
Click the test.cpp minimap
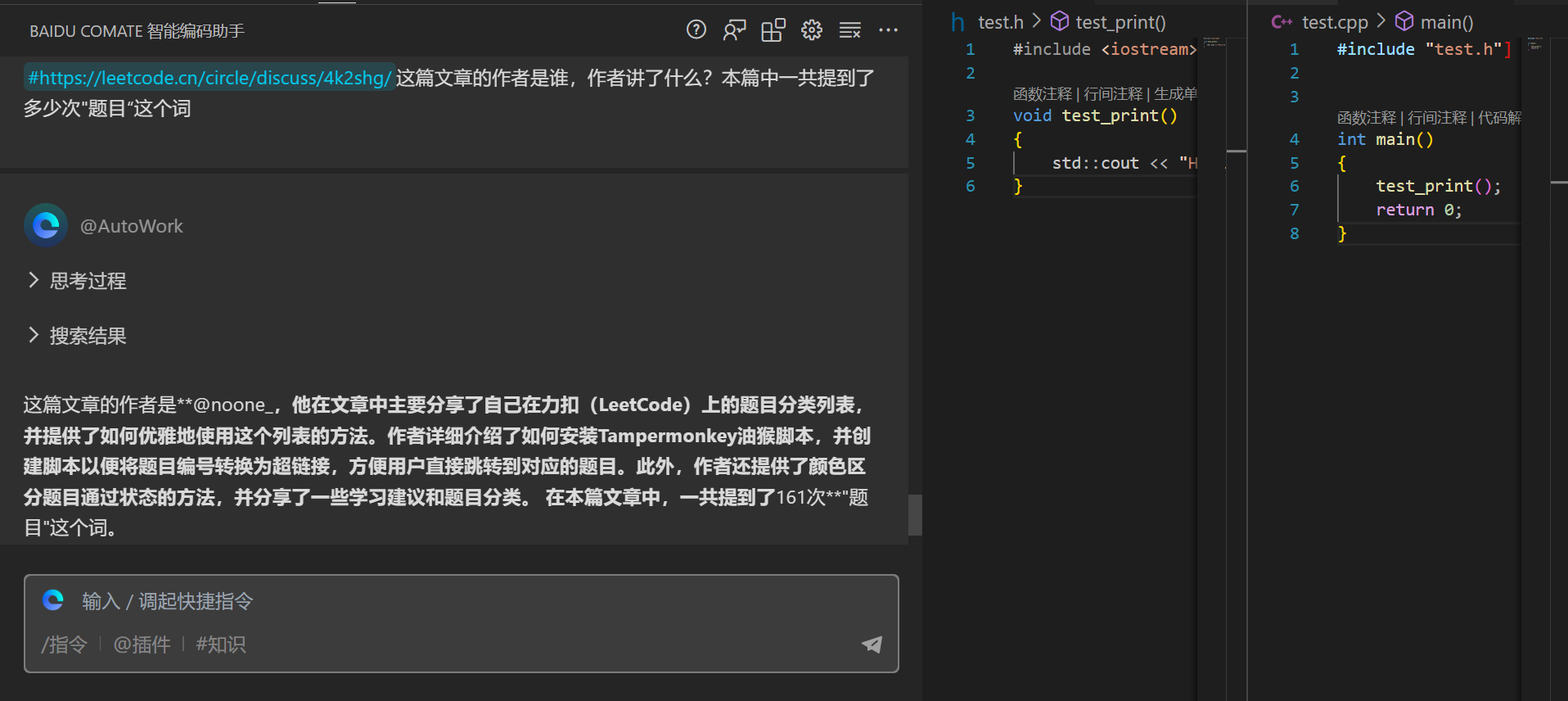(x=1535, y=43)
